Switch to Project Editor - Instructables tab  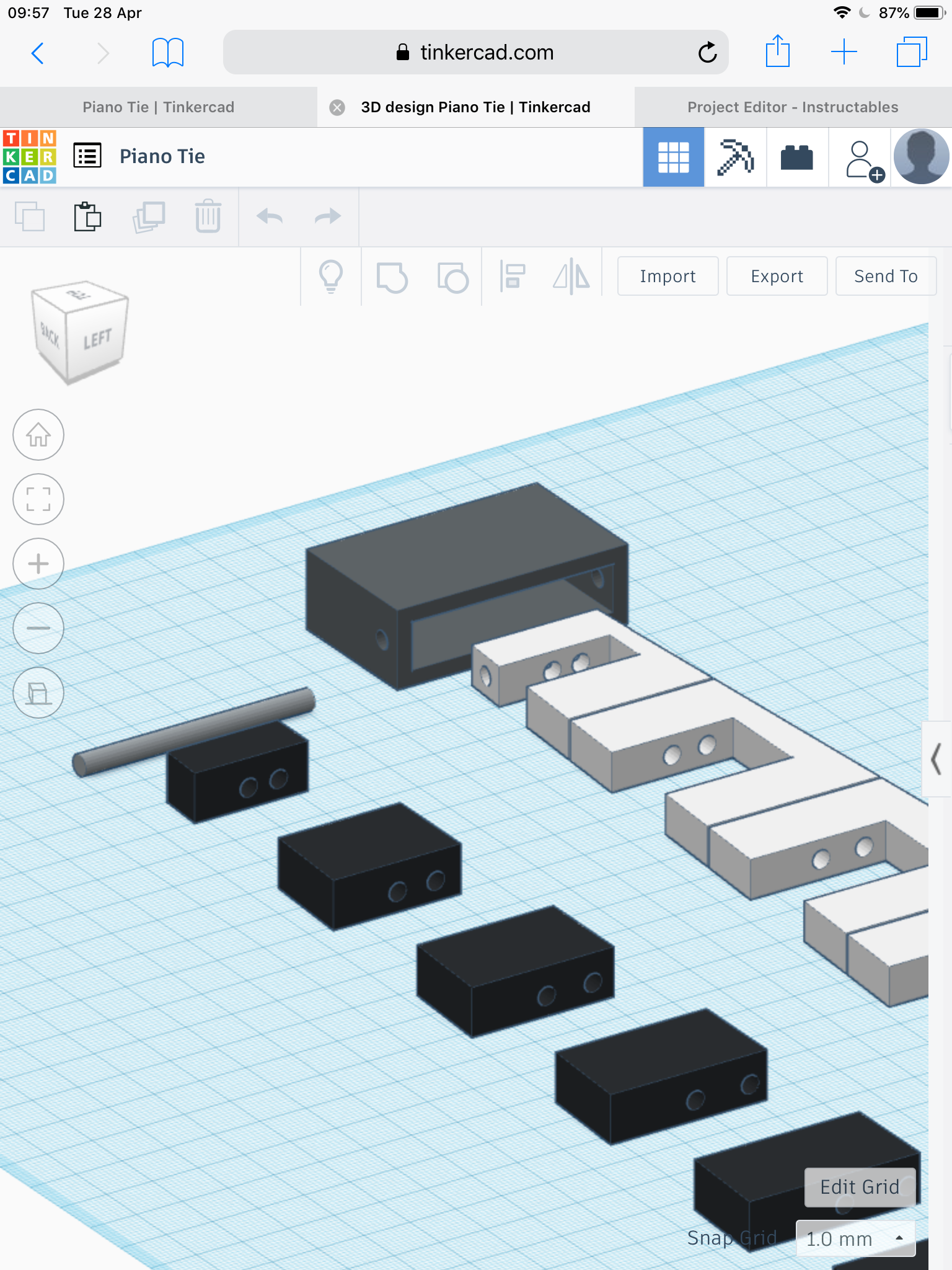(793, 107)
